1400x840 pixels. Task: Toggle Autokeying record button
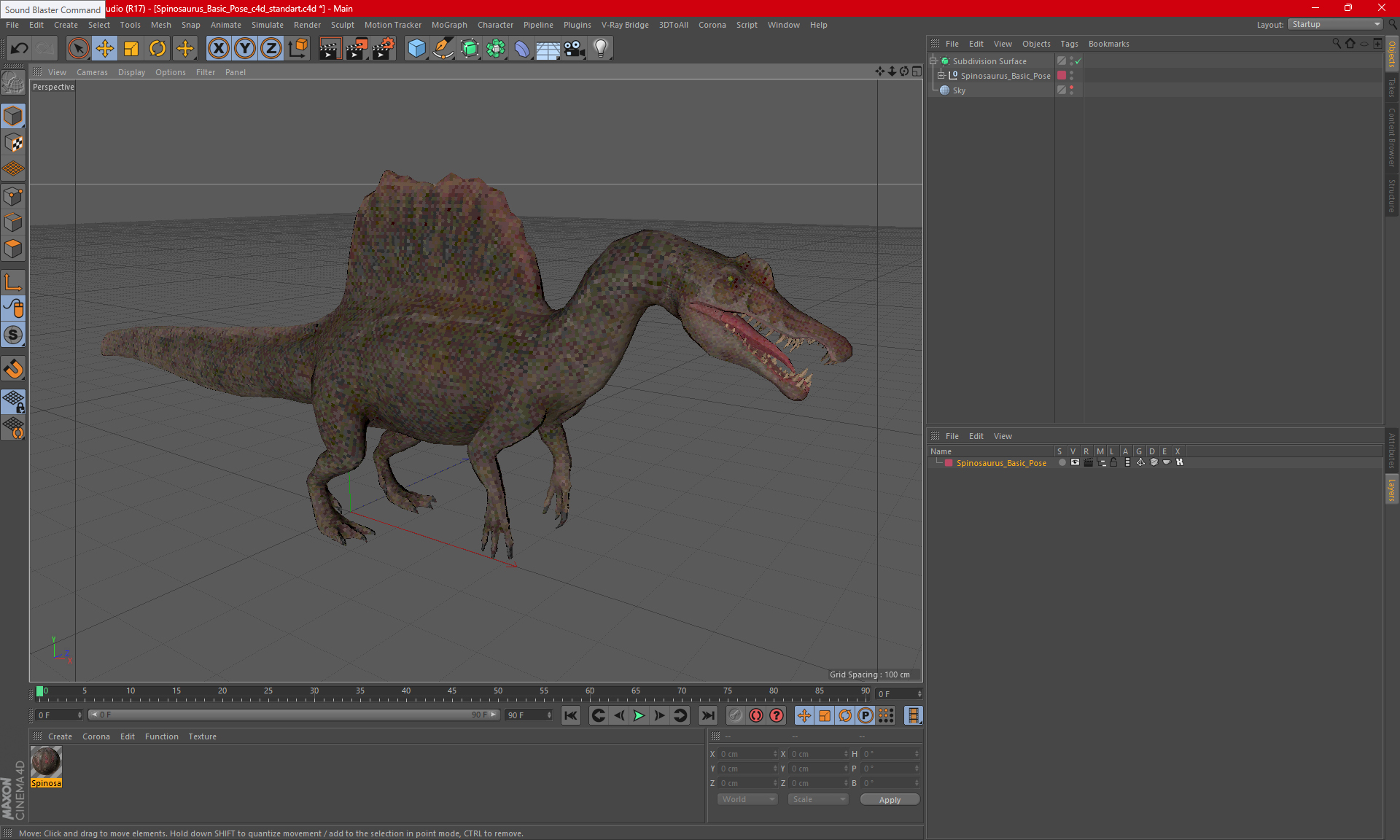(x=756, y=715)
